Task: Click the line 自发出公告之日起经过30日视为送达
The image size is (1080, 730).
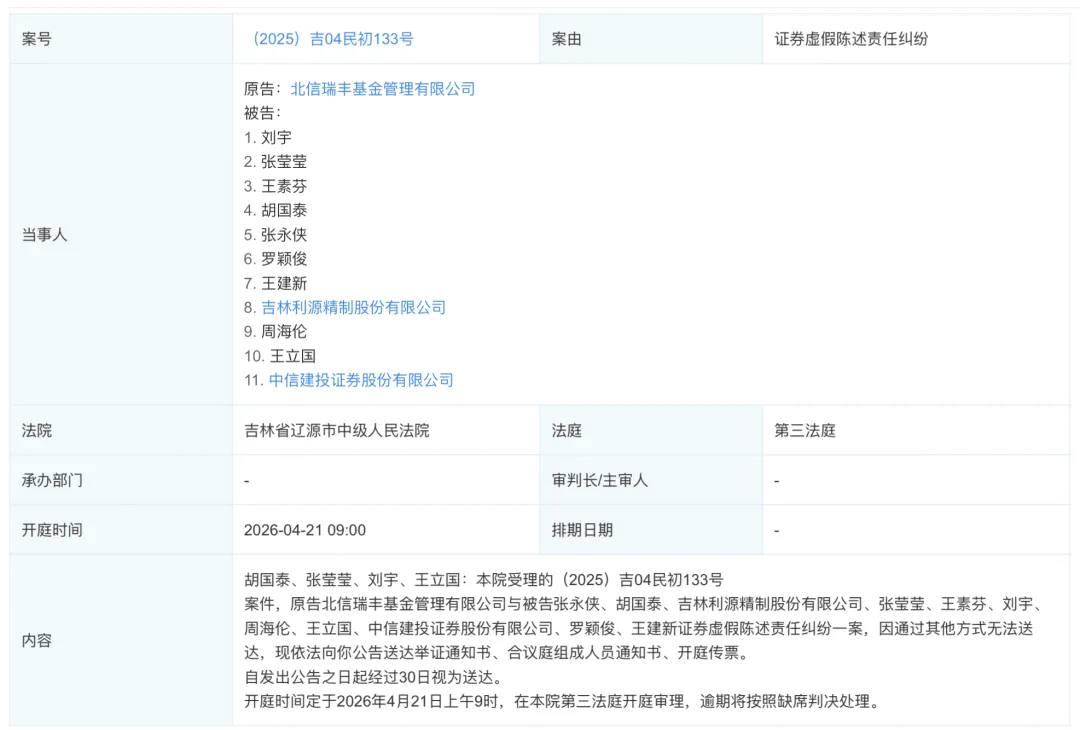Action: 374,677
